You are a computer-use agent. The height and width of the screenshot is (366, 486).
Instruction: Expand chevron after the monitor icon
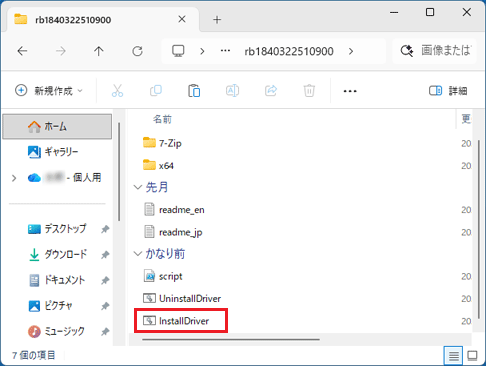pyautogui.click(x=202, y=51)
